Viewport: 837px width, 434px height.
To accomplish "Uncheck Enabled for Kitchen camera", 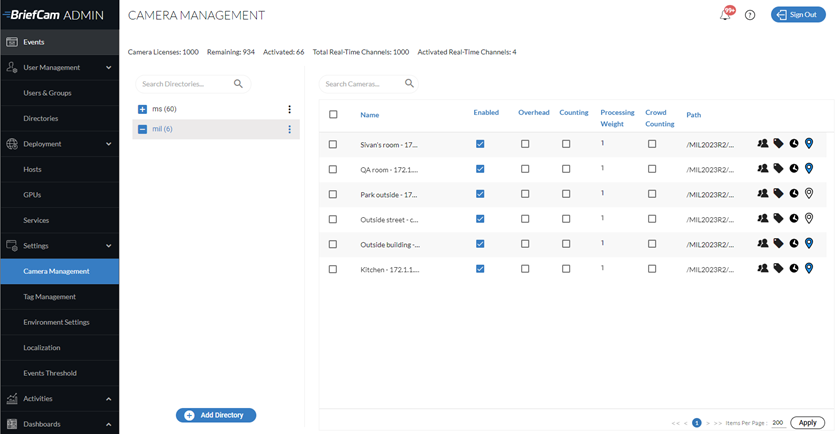I will coord(480,269).
